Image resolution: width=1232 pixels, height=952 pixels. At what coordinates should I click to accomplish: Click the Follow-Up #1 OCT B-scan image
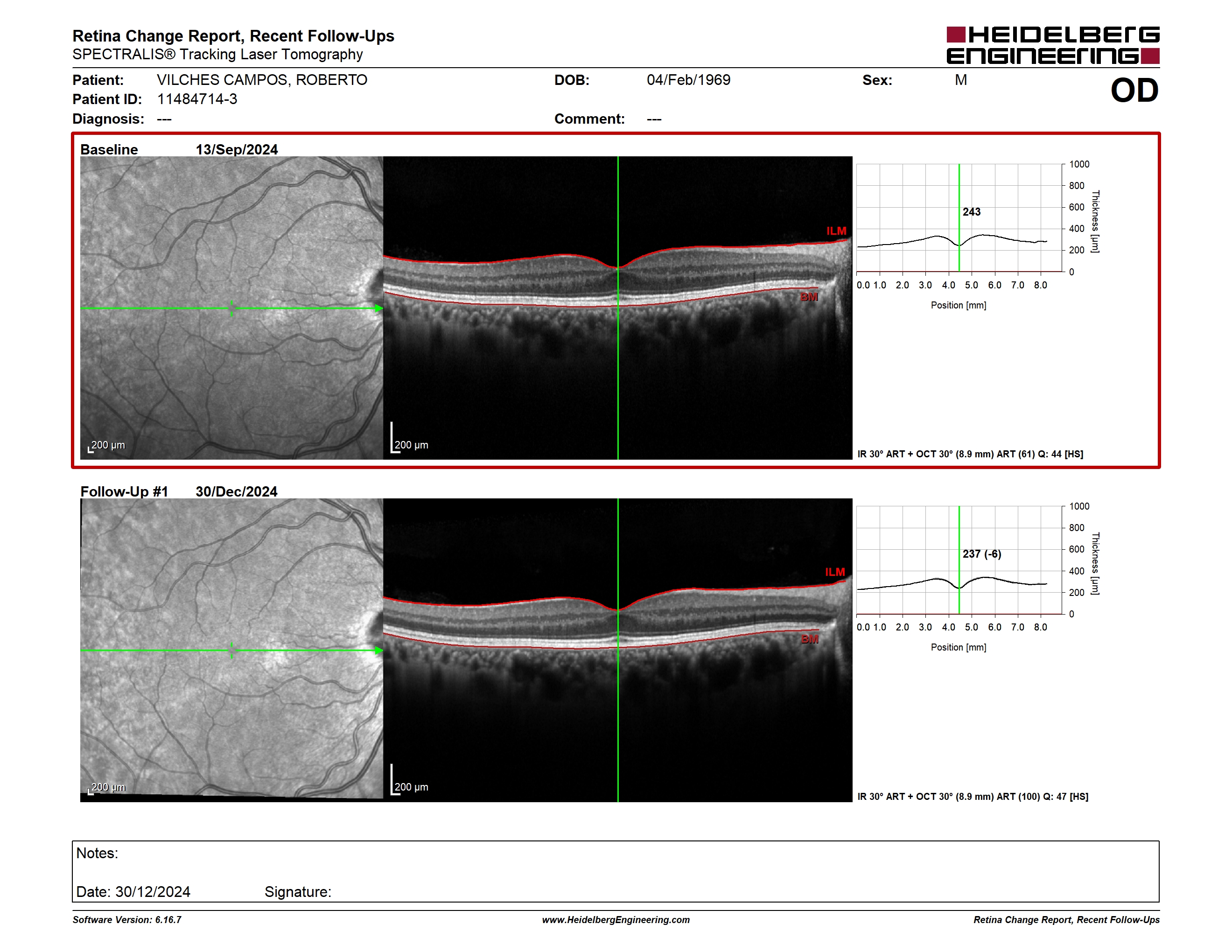(618, 650)
